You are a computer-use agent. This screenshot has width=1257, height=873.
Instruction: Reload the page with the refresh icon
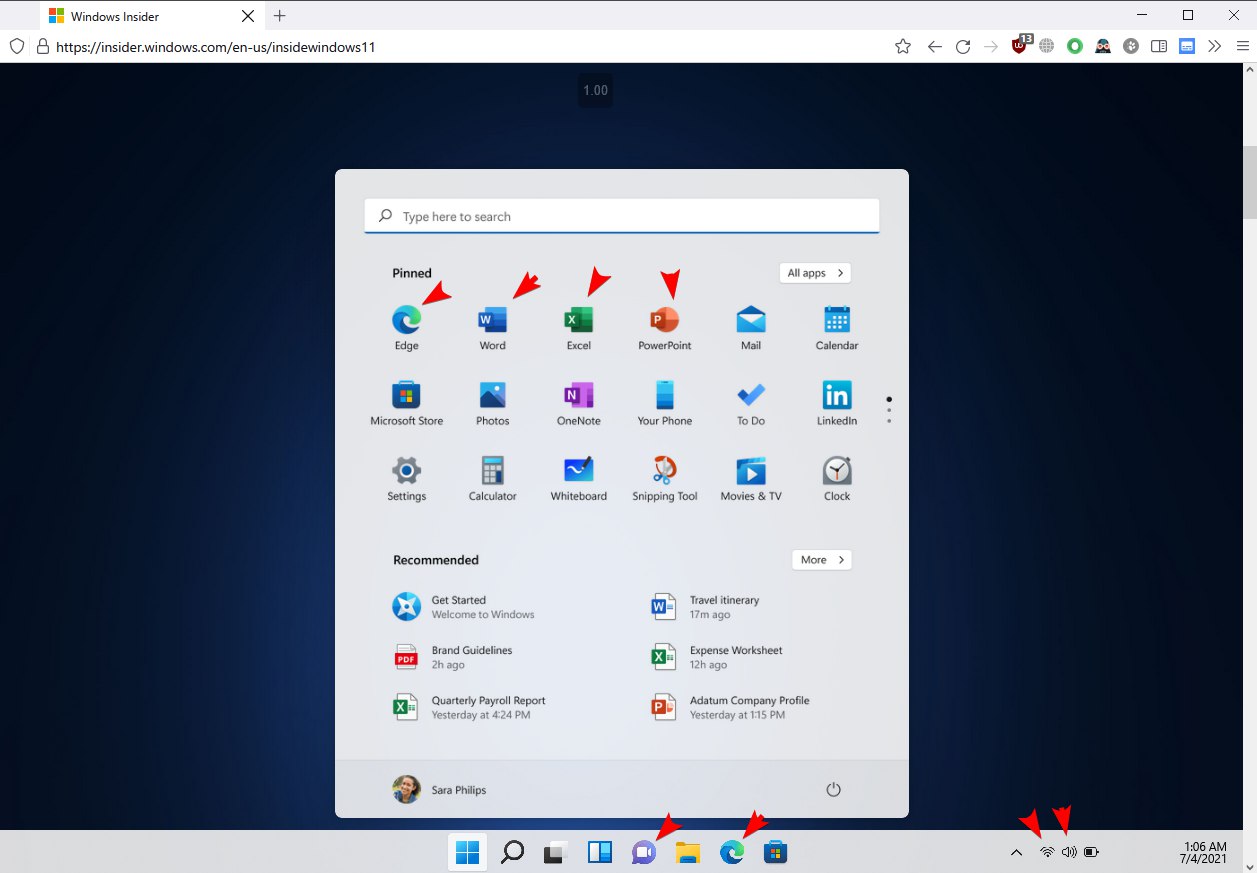[963, 46]
